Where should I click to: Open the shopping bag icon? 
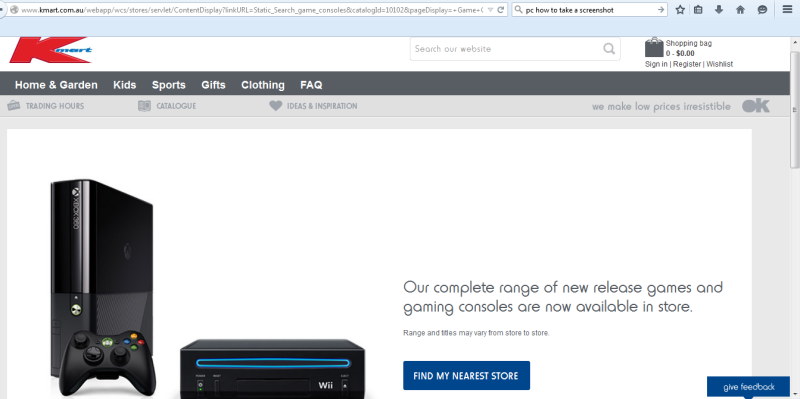tap(654, 47)
